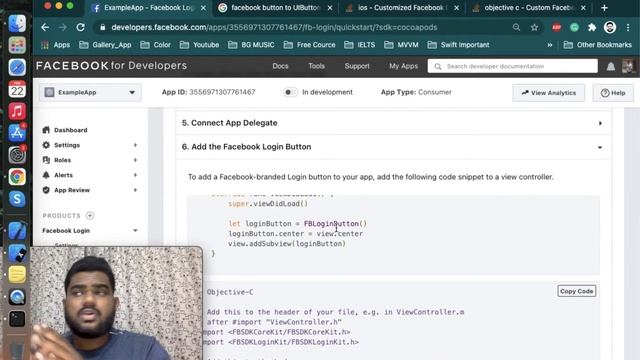
Task: Open Skype from the dock
Action: [x=17, y=199]
